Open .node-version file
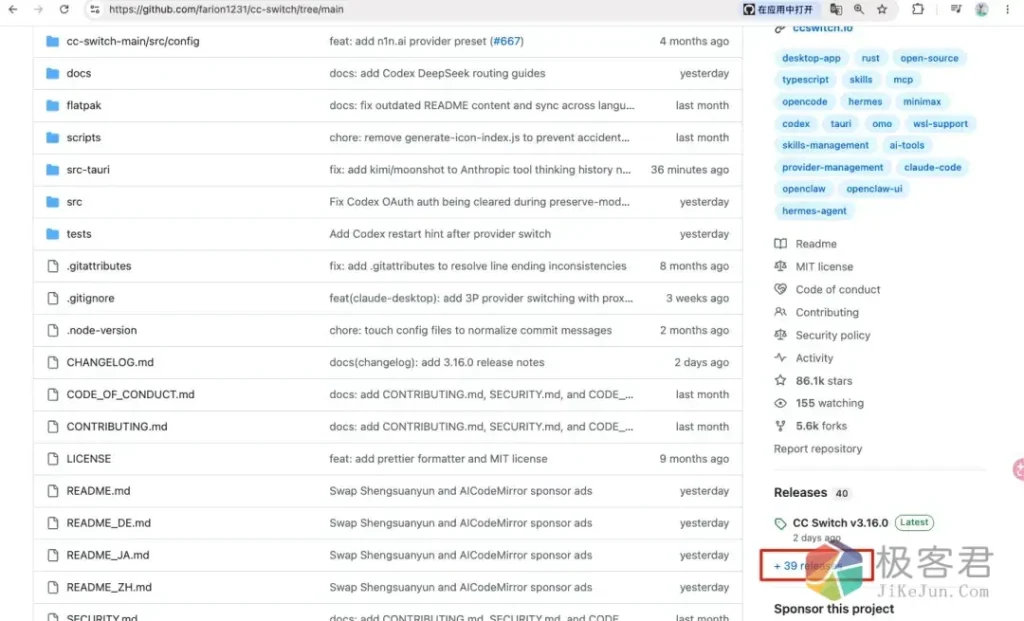This screenshot has width=1024, height=621. pos(101,330)
